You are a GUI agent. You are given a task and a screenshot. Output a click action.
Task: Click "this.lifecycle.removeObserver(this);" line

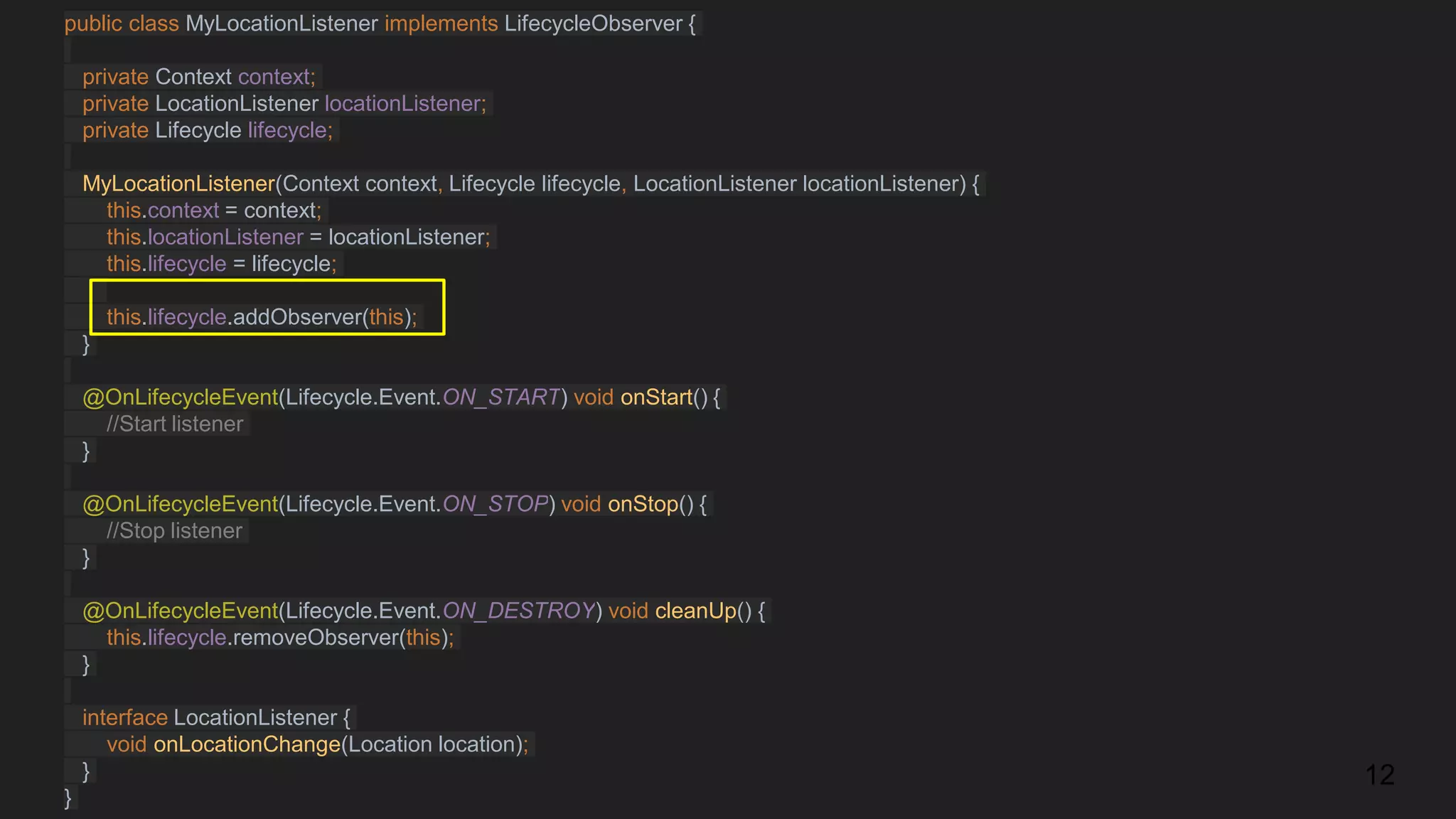tap(280, 638)
